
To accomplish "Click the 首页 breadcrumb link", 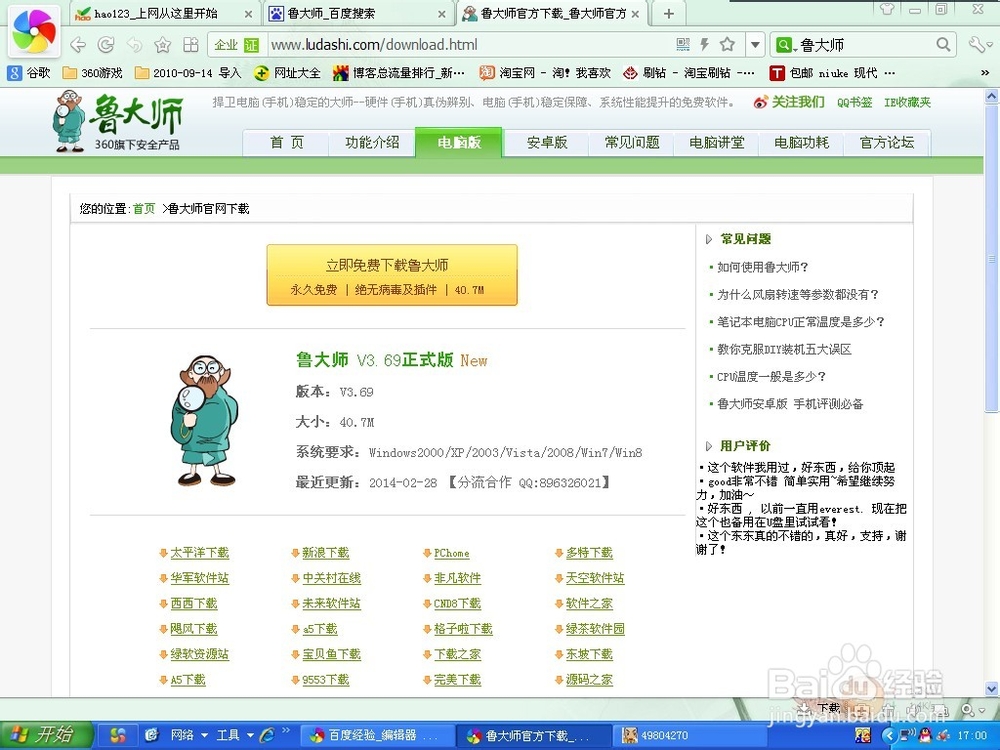I will 143,209.
